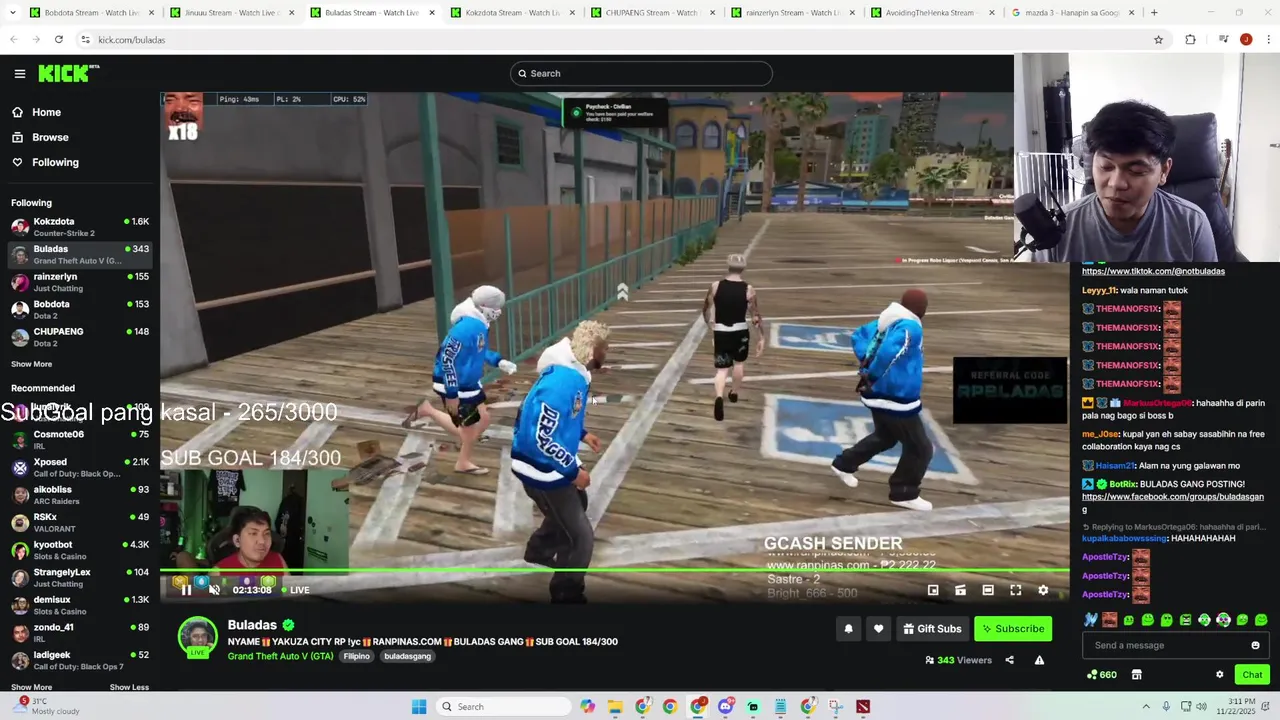Open Browse in sidebar
Screen dimensions: 1280x720
[40, 137]
